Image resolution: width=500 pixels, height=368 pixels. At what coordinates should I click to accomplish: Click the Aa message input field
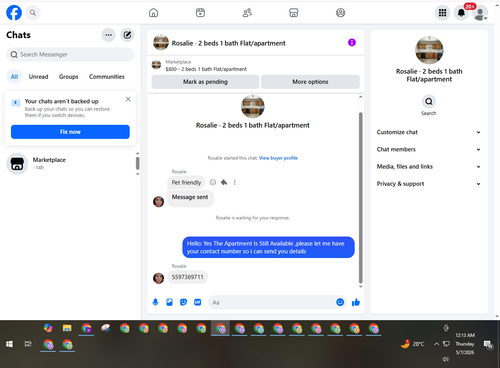(x=272, y=302)
